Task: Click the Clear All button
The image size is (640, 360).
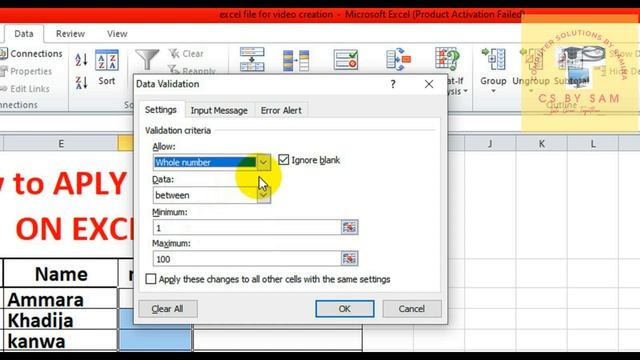Action: point(168,309)
